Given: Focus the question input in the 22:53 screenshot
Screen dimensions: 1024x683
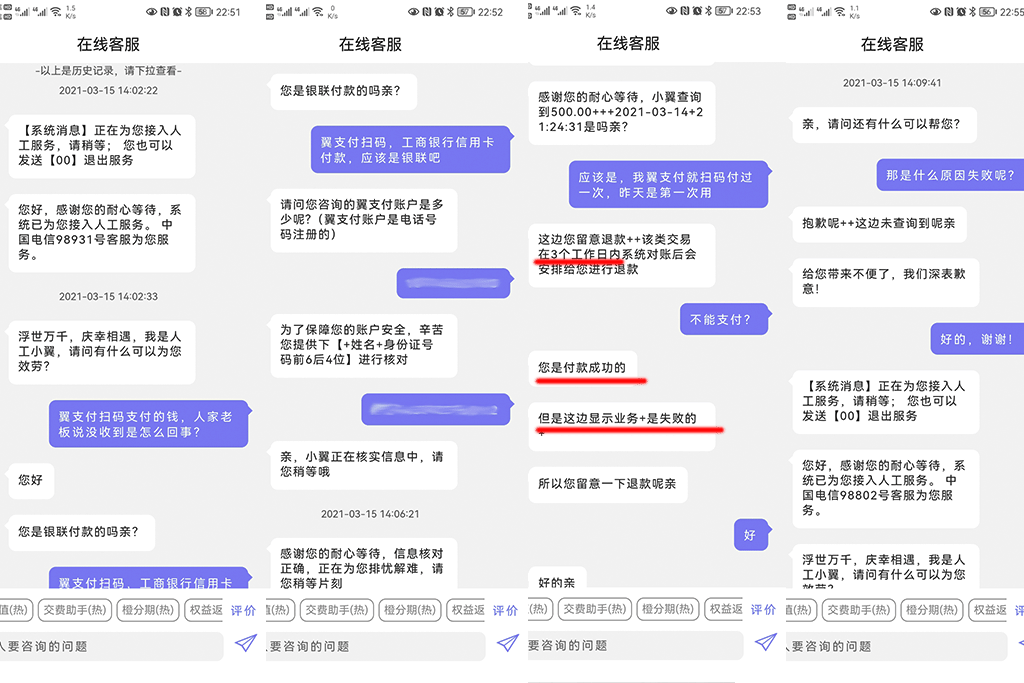Looking at the screenshot, I should tap(635, 645).
